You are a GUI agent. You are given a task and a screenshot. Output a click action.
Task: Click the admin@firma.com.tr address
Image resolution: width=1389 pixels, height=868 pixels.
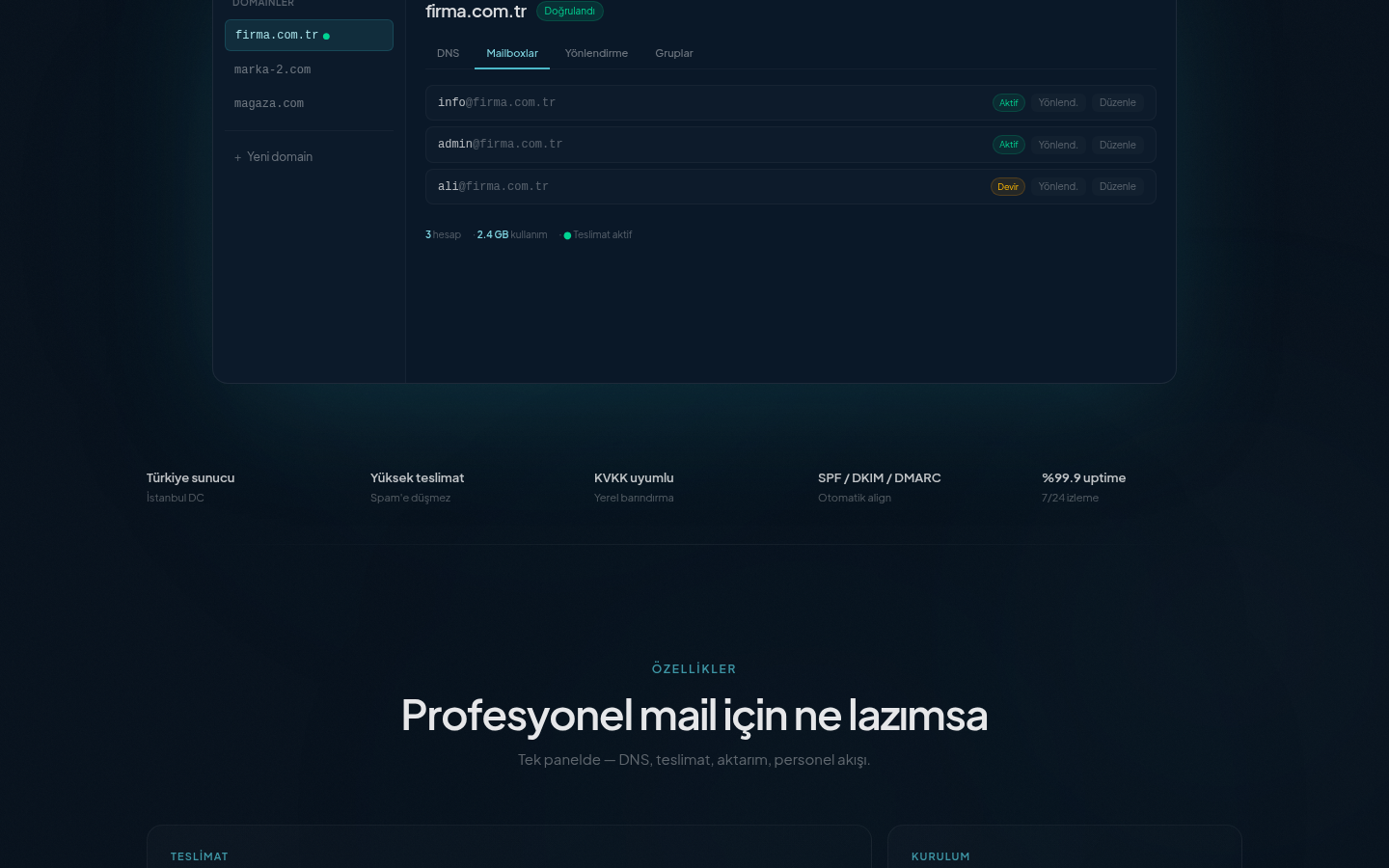click(500, 144)
